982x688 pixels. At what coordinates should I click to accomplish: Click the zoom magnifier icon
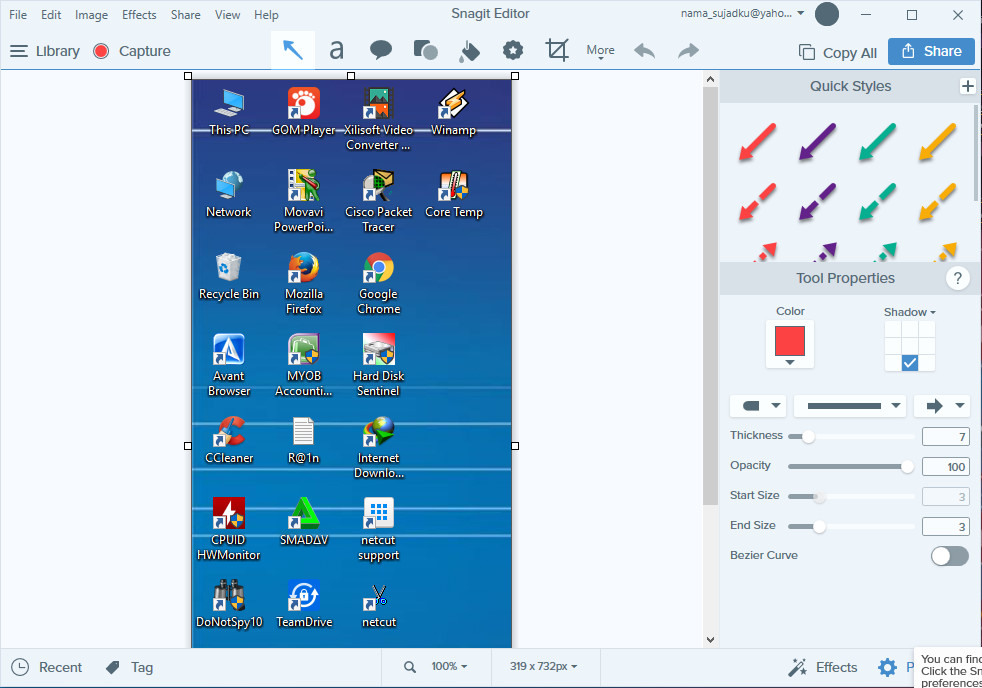tap(410, 667)
